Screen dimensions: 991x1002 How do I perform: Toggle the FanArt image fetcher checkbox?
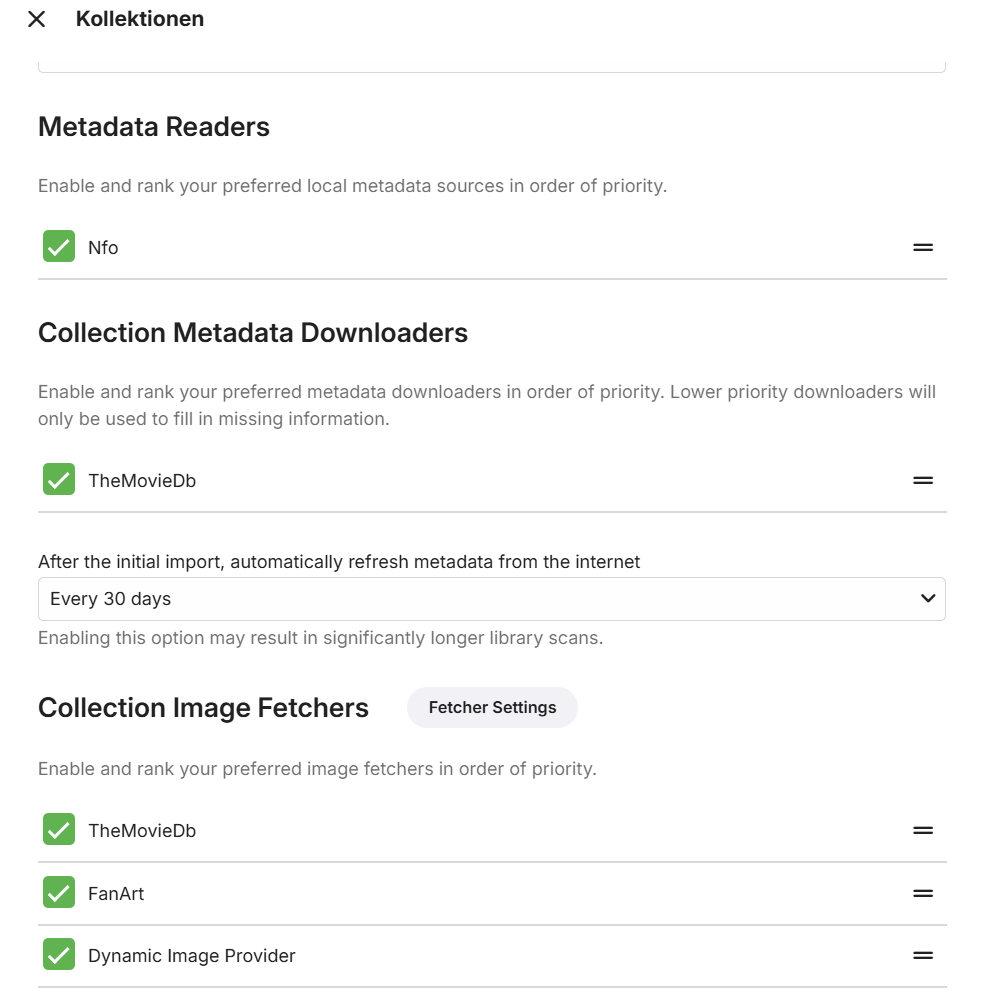click(59, 893)
